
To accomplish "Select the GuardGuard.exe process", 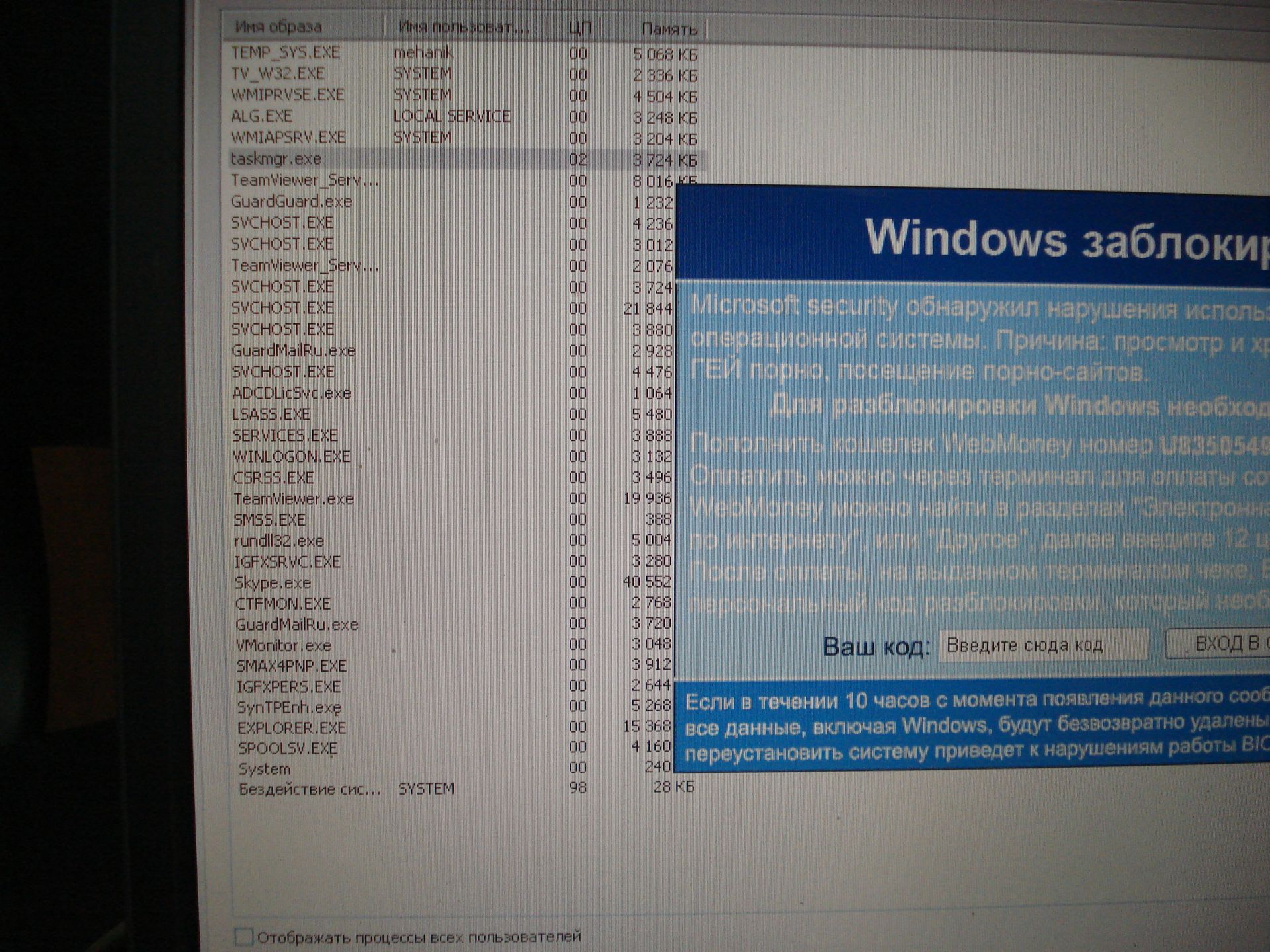I will tap(291, 202).
